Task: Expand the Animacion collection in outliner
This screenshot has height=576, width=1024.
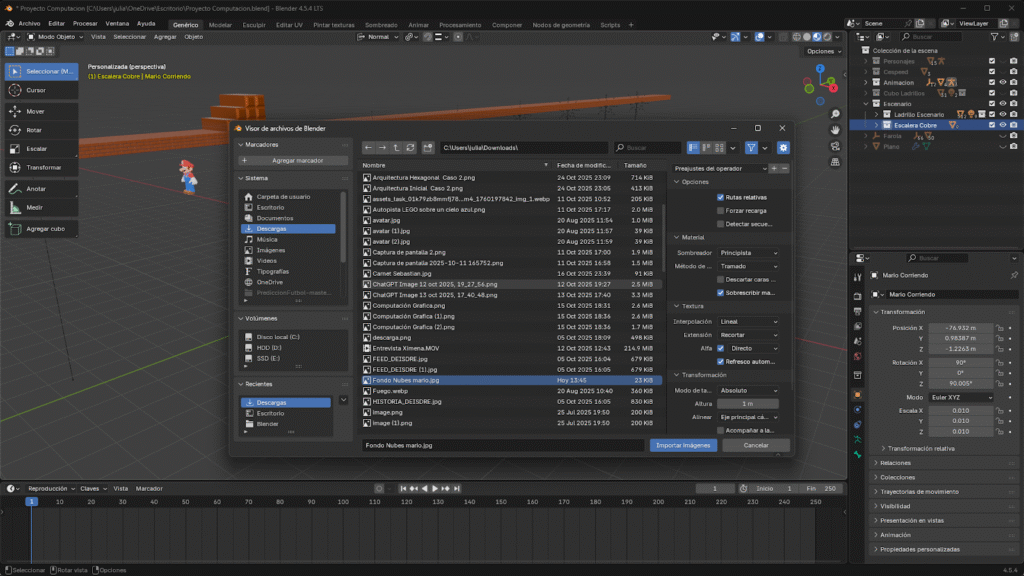Action: 867,83
